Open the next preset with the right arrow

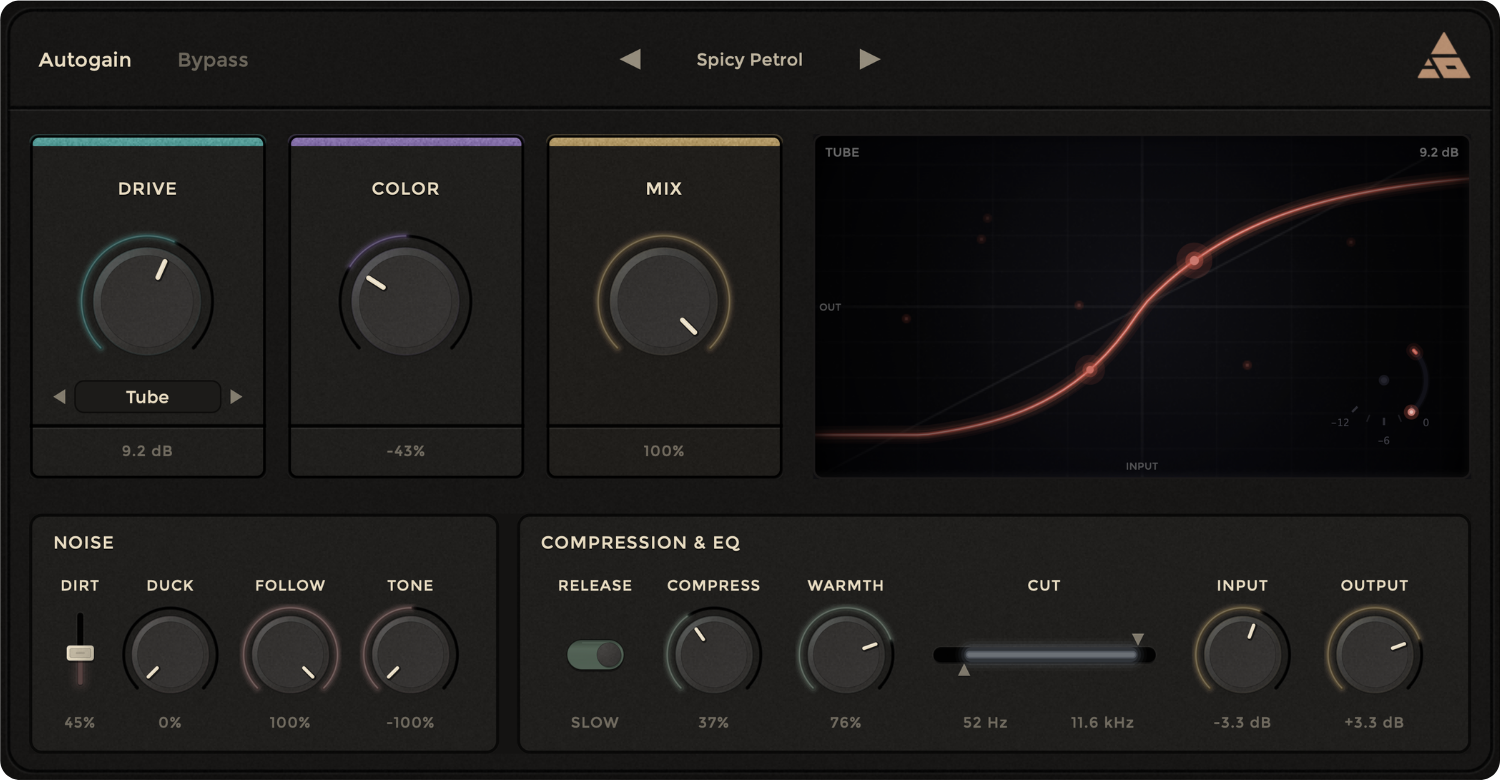click(x=868, y=59)
